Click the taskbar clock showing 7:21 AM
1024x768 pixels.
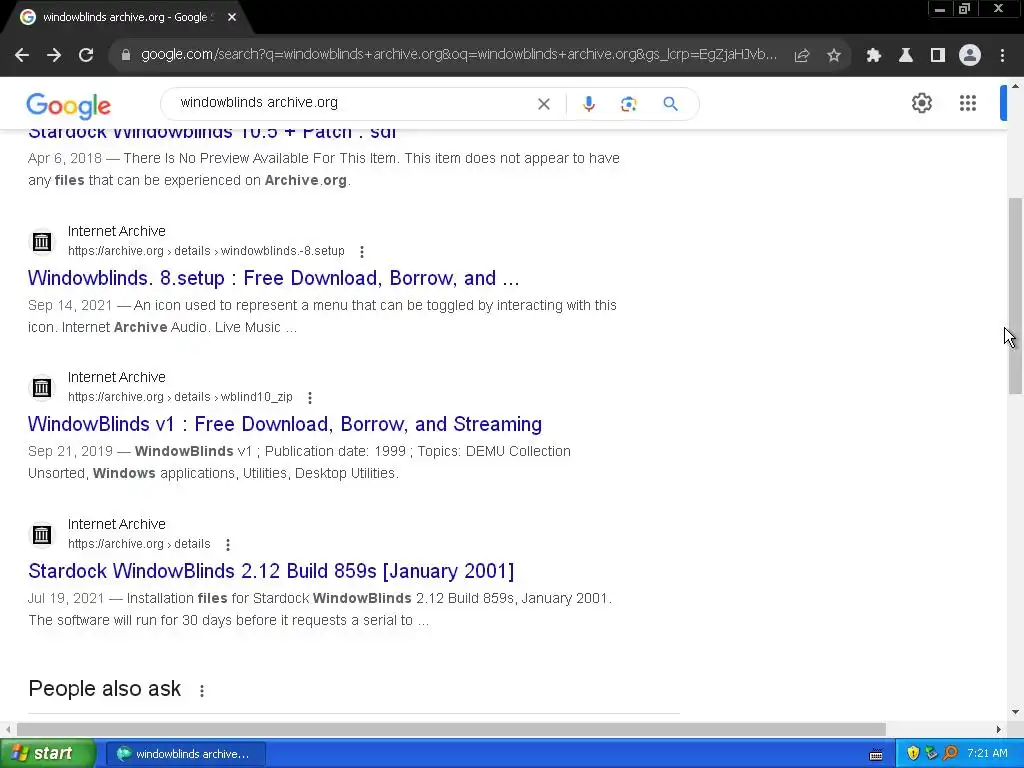click(x=987, y=754)
